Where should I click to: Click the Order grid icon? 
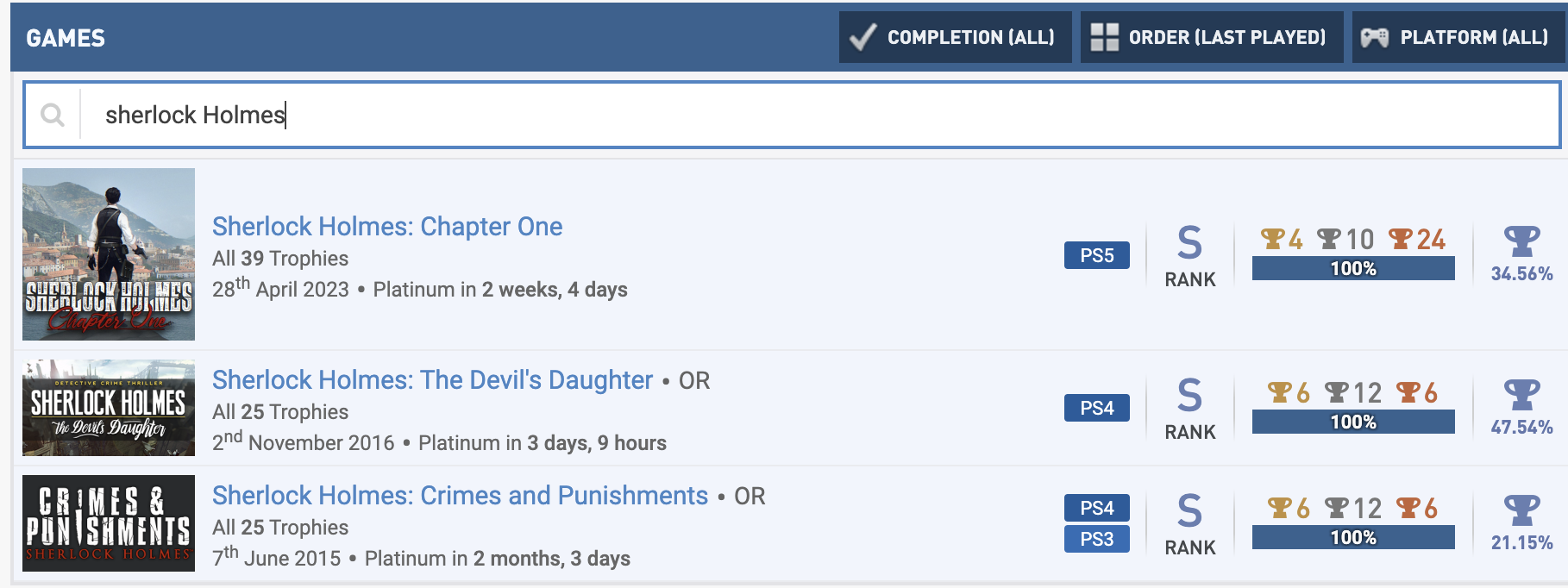tap(1104, 37)
